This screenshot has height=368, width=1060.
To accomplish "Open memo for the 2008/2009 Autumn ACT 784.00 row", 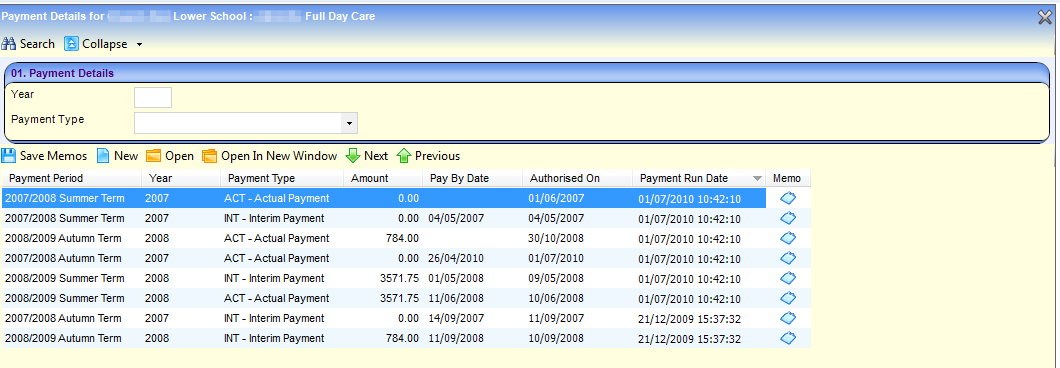I will pos(788,238).
